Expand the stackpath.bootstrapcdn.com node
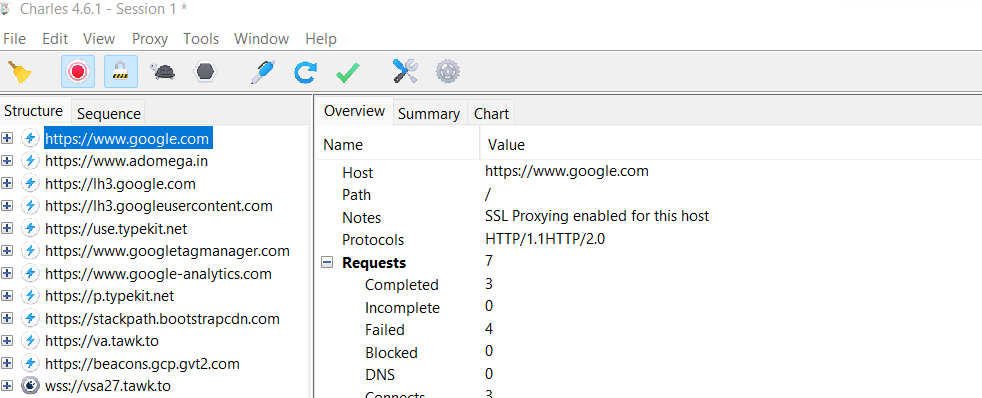982x398 pixels. pos(7,319)
